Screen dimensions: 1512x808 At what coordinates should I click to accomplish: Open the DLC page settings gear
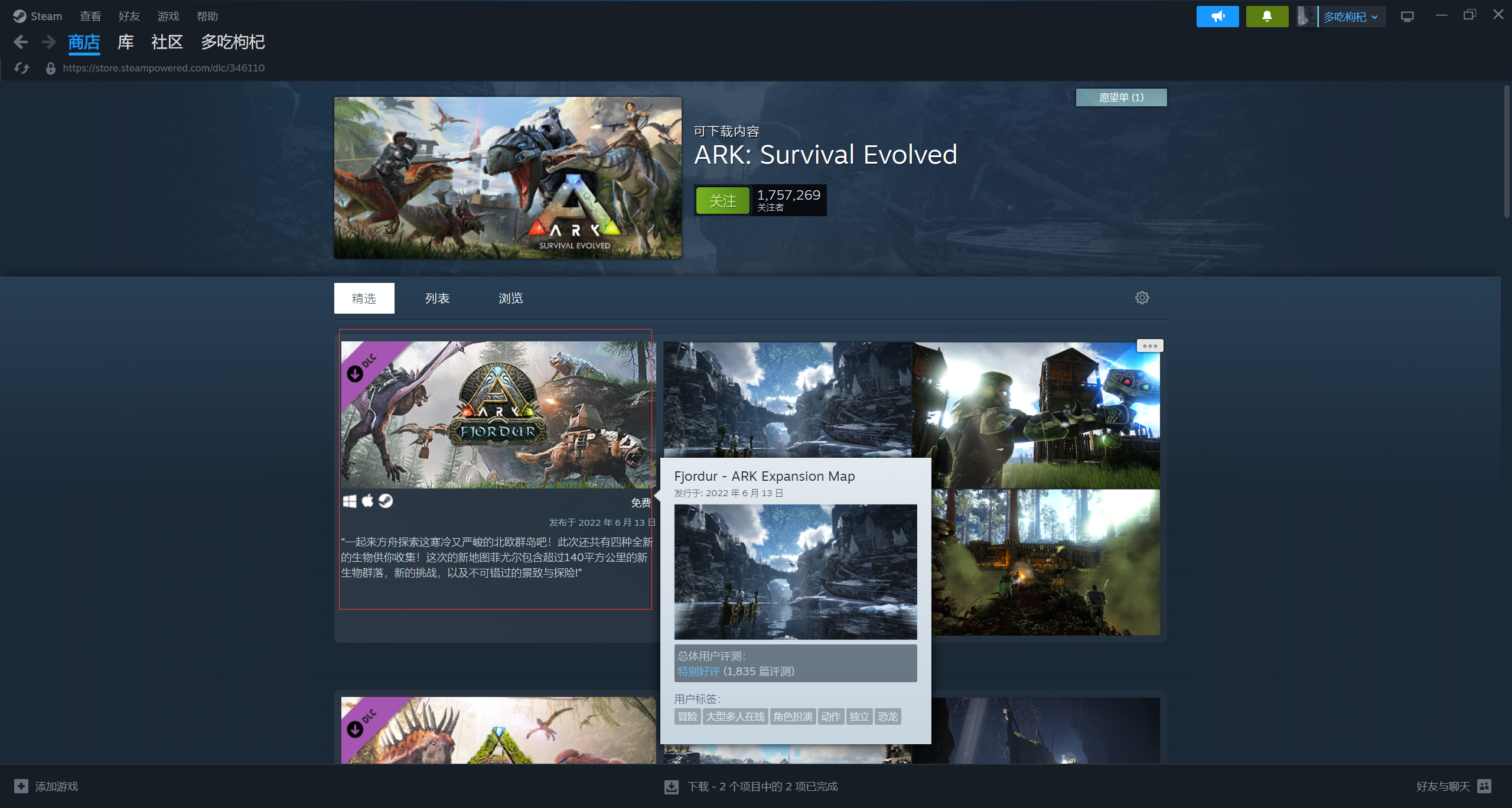(x=1142, y=298)
